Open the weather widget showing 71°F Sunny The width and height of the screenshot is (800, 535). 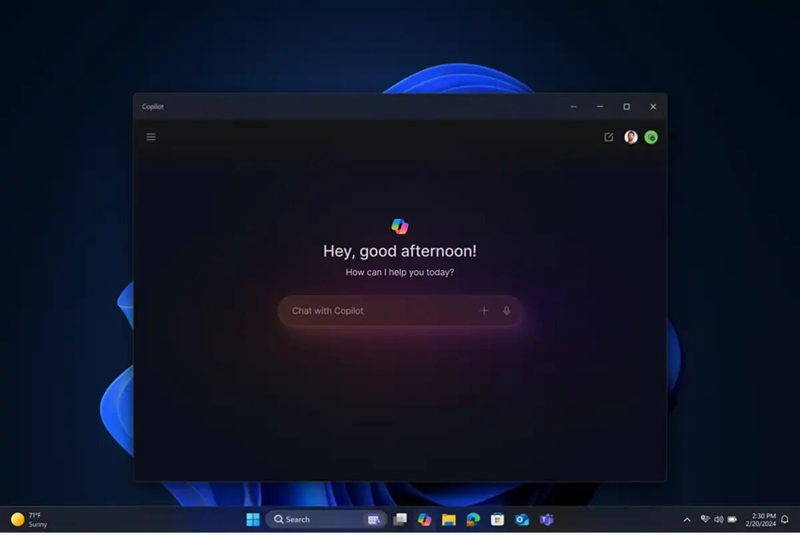point(30,520)
